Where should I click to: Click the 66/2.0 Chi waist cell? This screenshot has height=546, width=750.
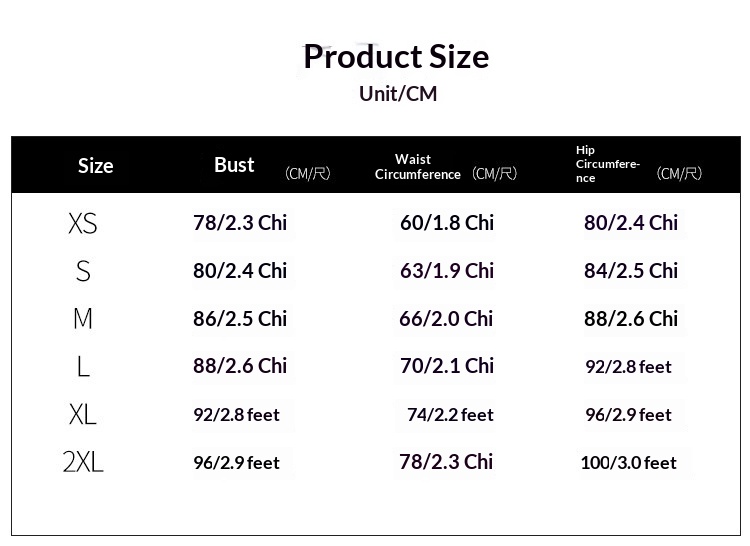point(446,318)
